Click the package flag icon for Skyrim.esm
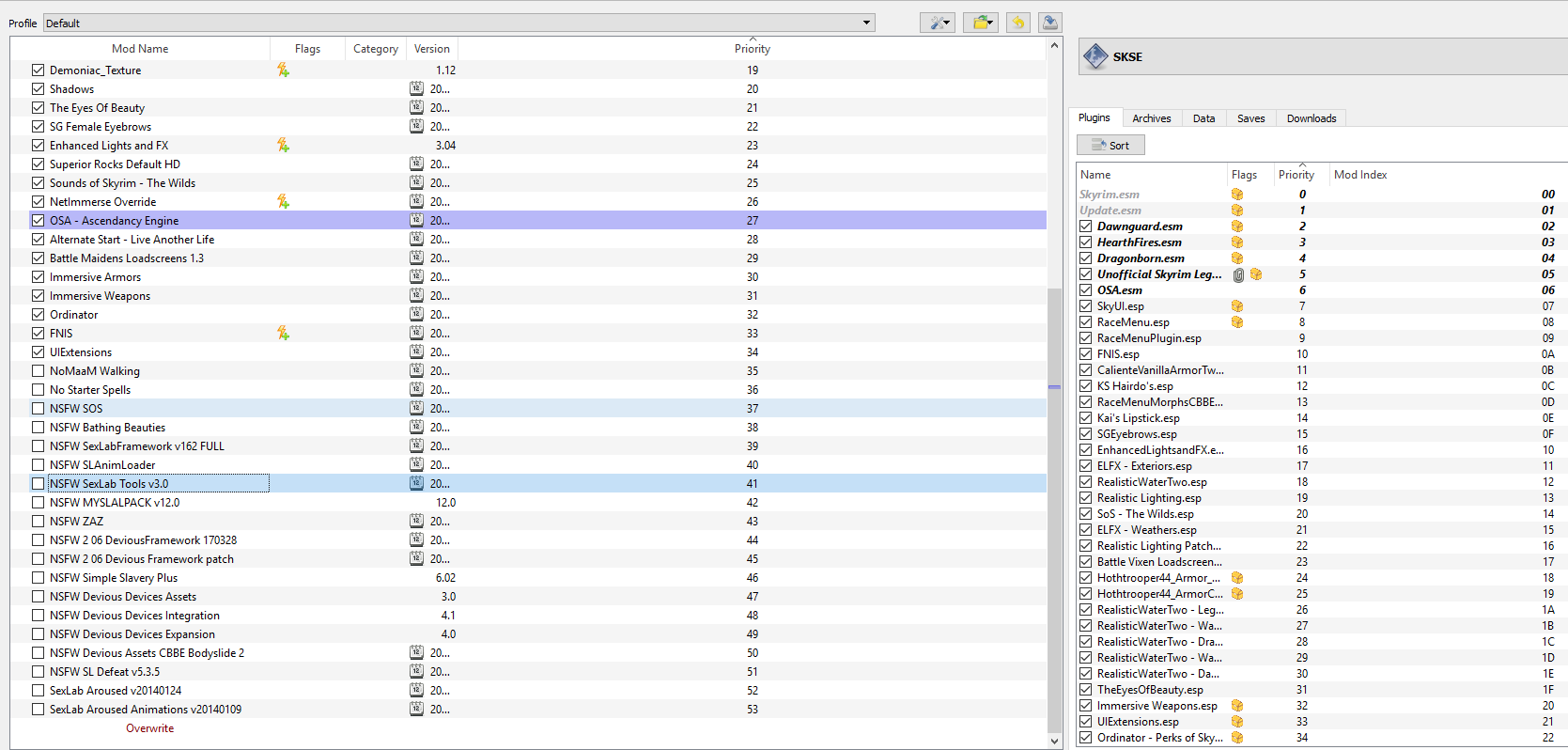Viewport: 1568px width, 750px height. [x=1237, y=195]
